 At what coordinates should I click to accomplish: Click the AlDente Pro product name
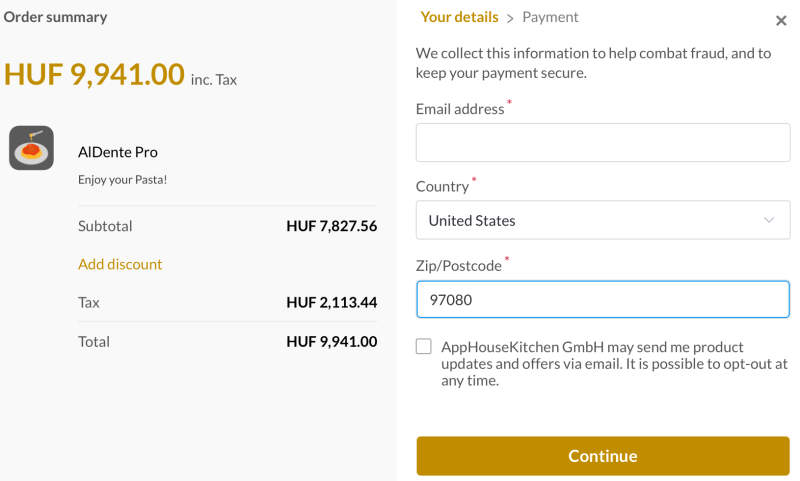[118, 152]
